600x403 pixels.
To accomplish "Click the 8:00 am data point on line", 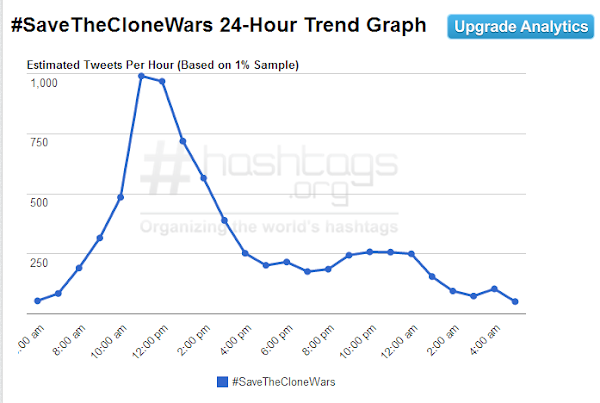I will (x=78, y=268).
